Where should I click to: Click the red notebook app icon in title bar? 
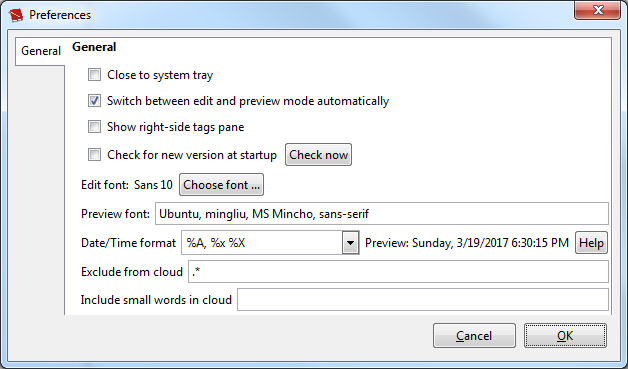16,15
